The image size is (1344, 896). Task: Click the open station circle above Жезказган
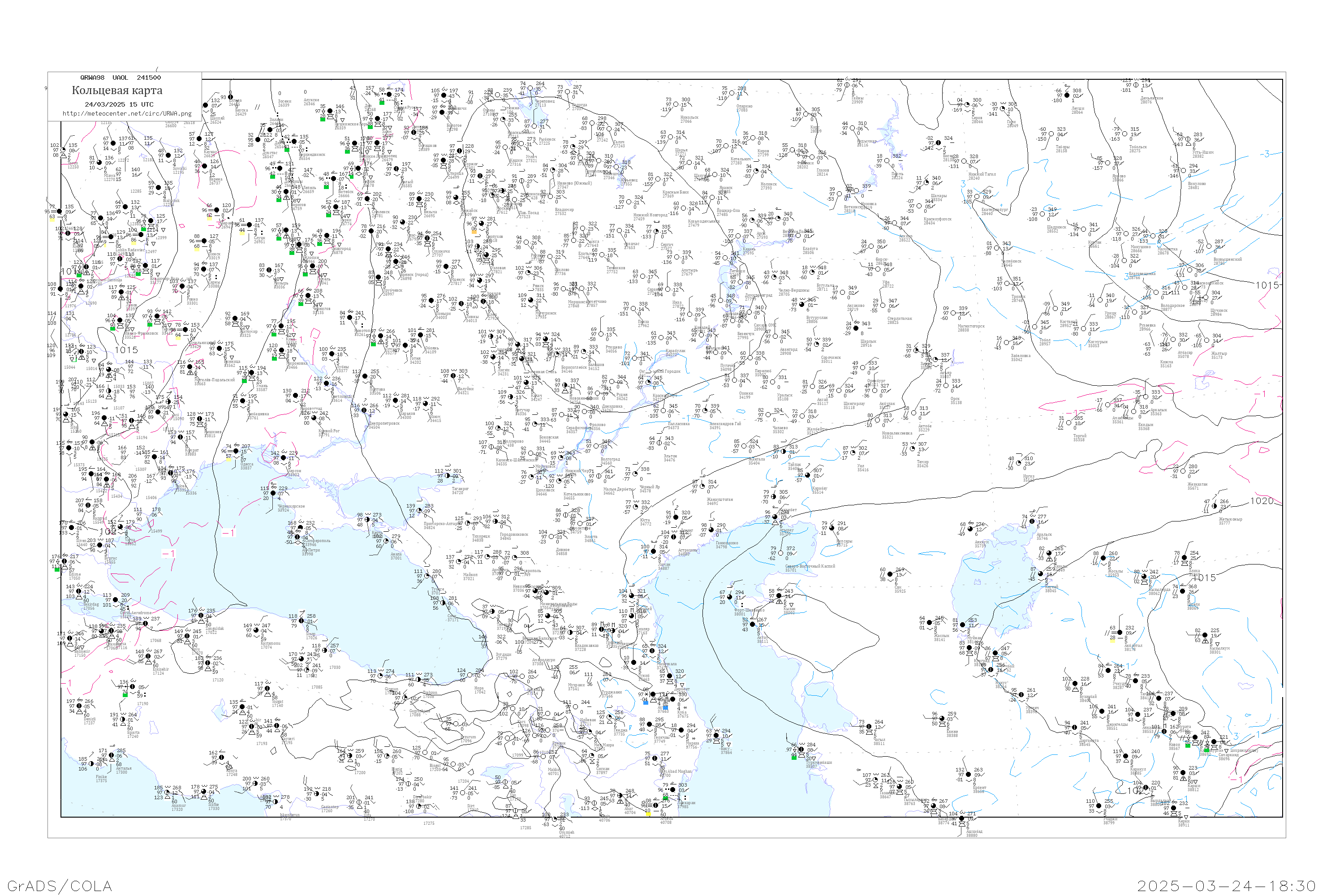[1182, 471]
